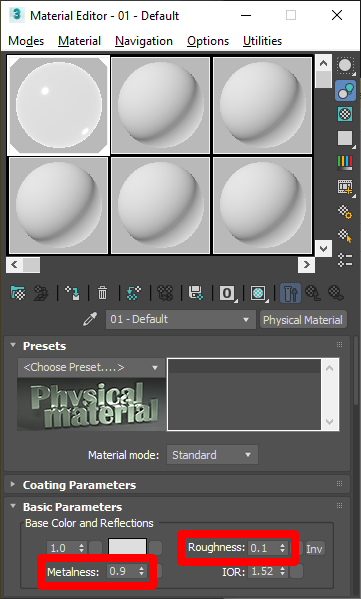The image size is (361, 599).
Task: Pick material from object with eyedropper
Action: (90, 319)
